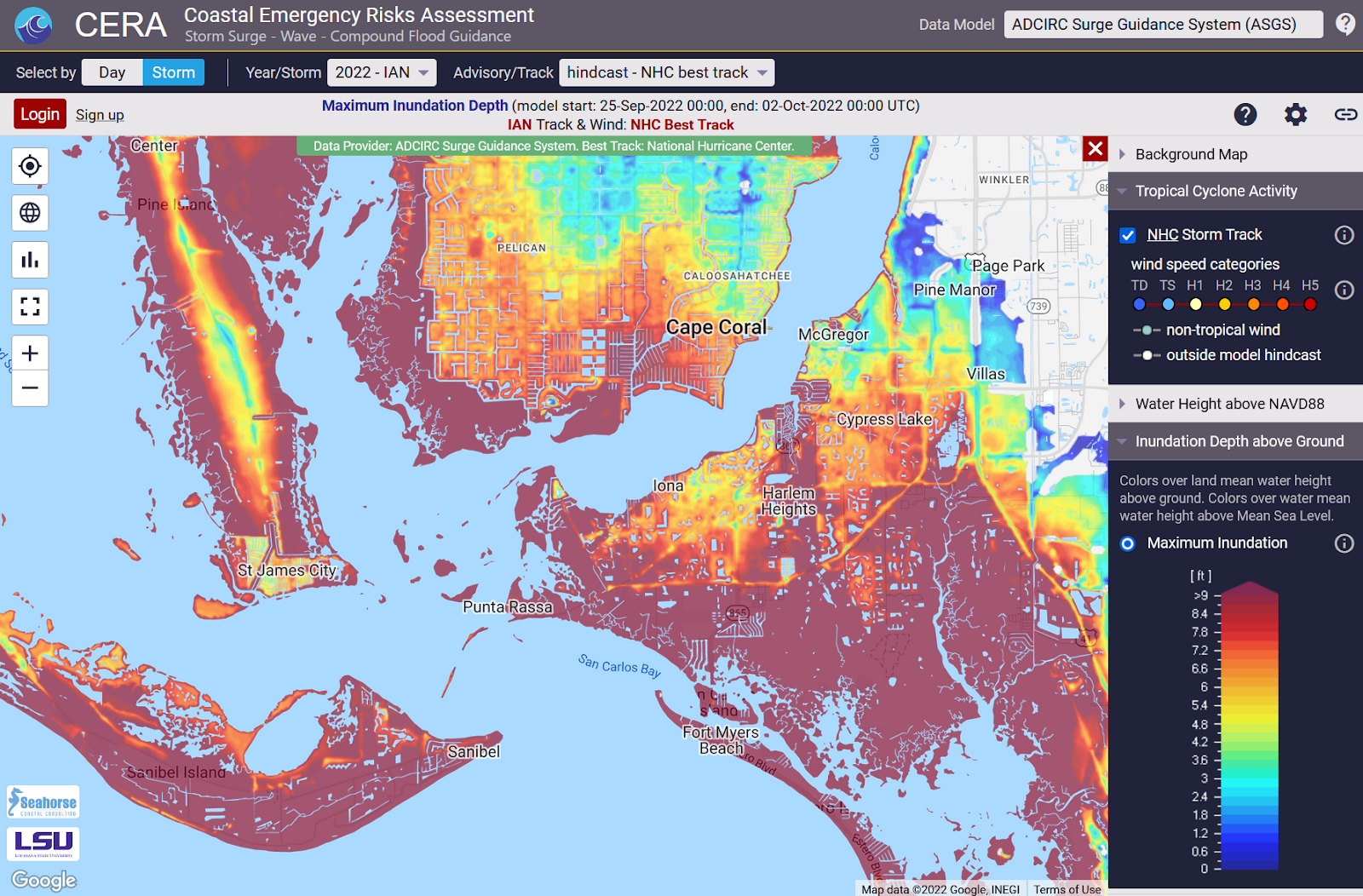This screenshot has width=1363, height=896.
Task: Open the help question mark in header
Action: tap(1345, 24)
